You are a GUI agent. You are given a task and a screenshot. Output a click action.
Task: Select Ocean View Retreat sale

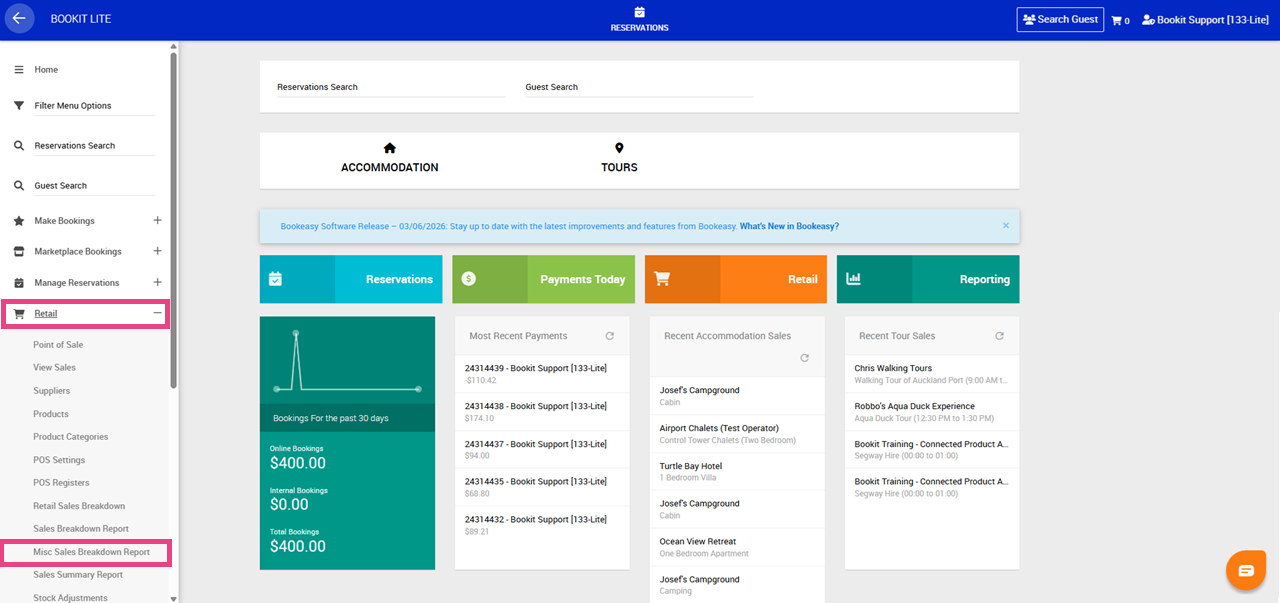pos(737,547)
